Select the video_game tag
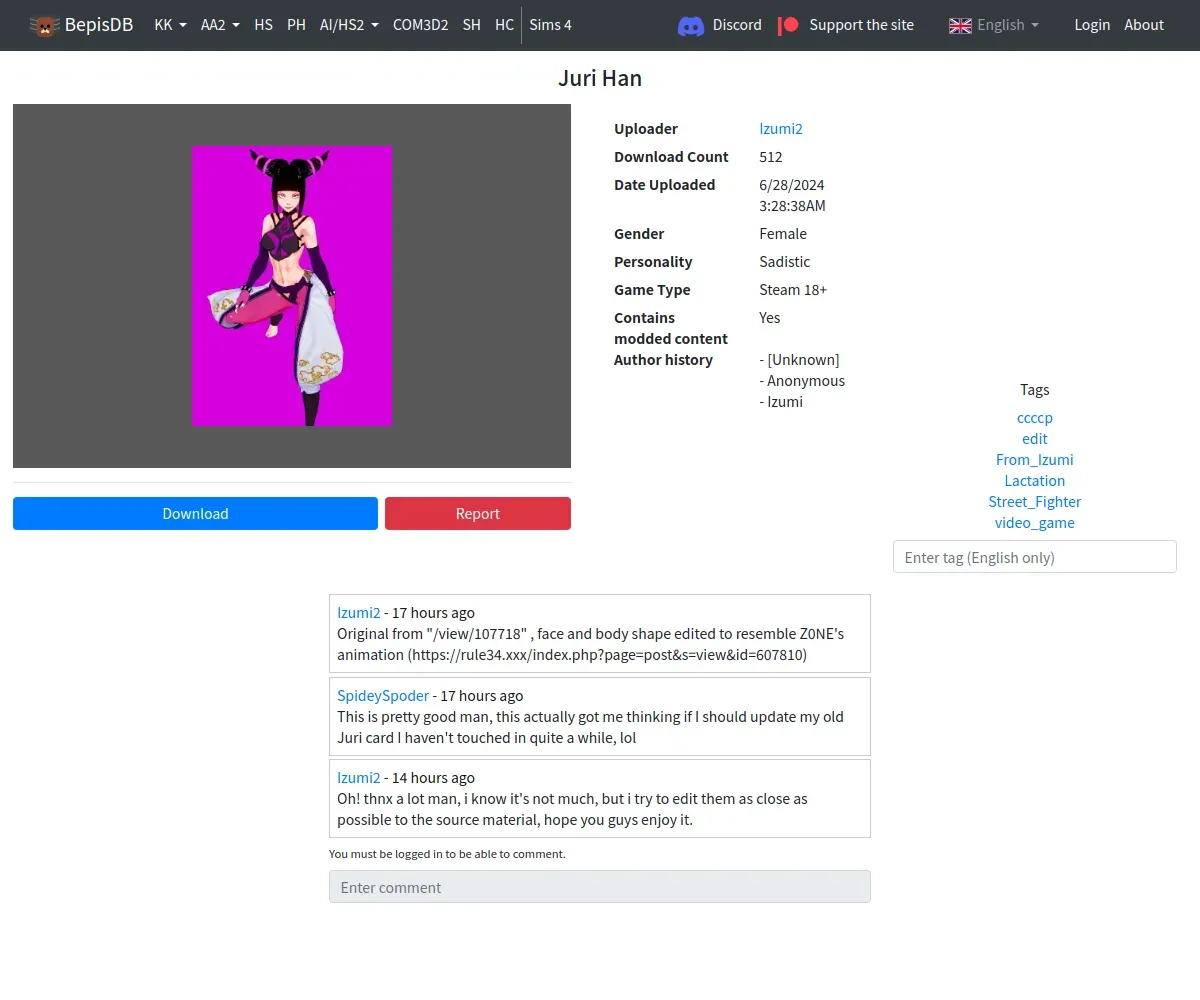The image size is (1200, 1000). pos(1035,523)
